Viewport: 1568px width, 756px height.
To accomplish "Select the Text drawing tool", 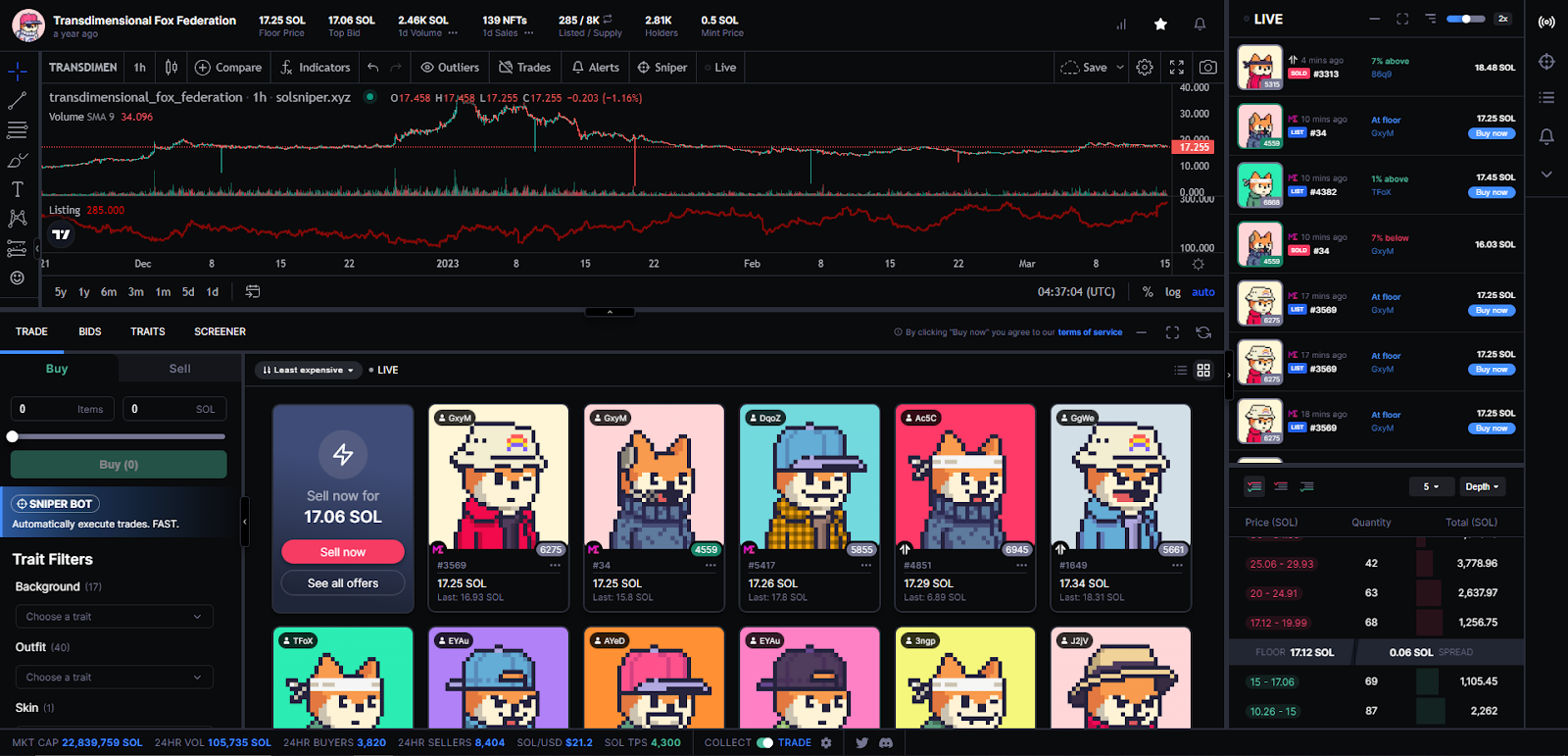I will 17,189.
